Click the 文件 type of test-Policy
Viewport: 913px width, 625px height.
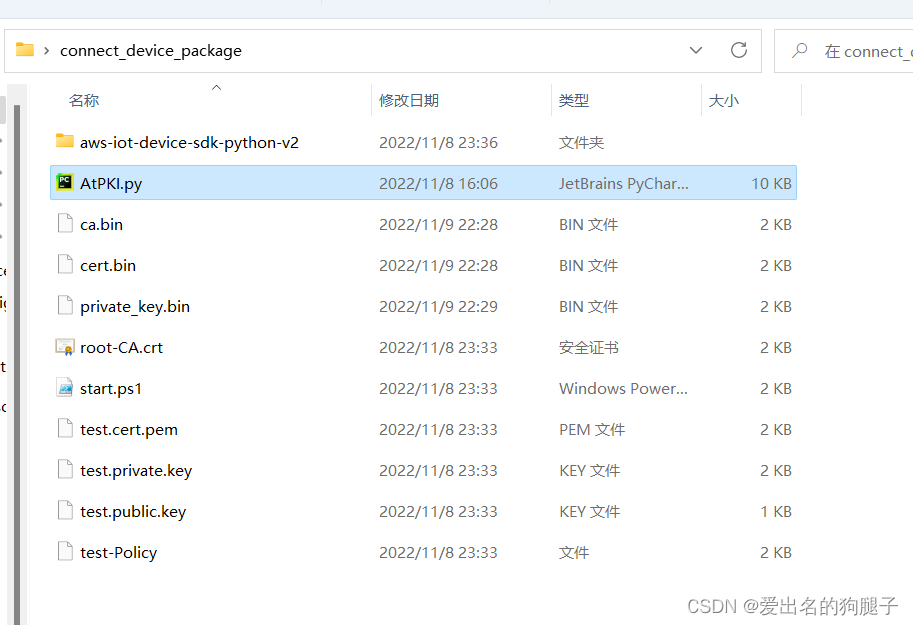click(x=574, y=553)
